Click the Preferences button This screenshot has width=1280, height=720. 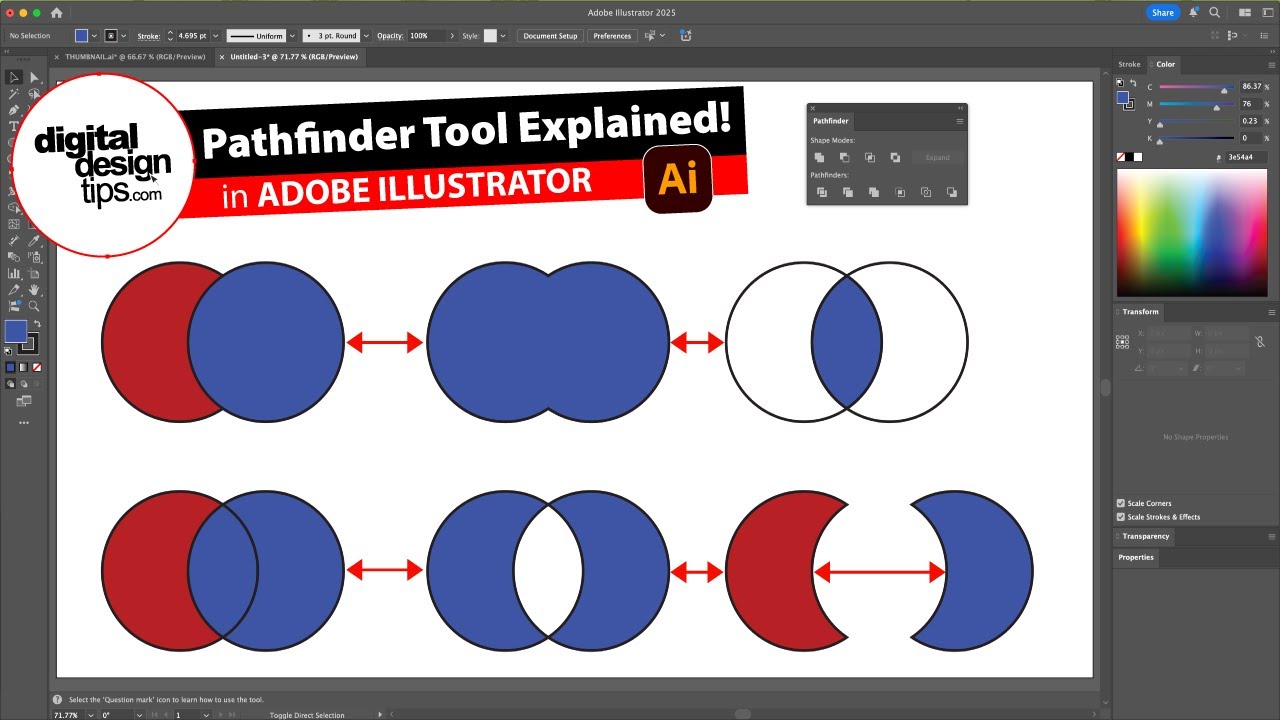pos(612,36)
